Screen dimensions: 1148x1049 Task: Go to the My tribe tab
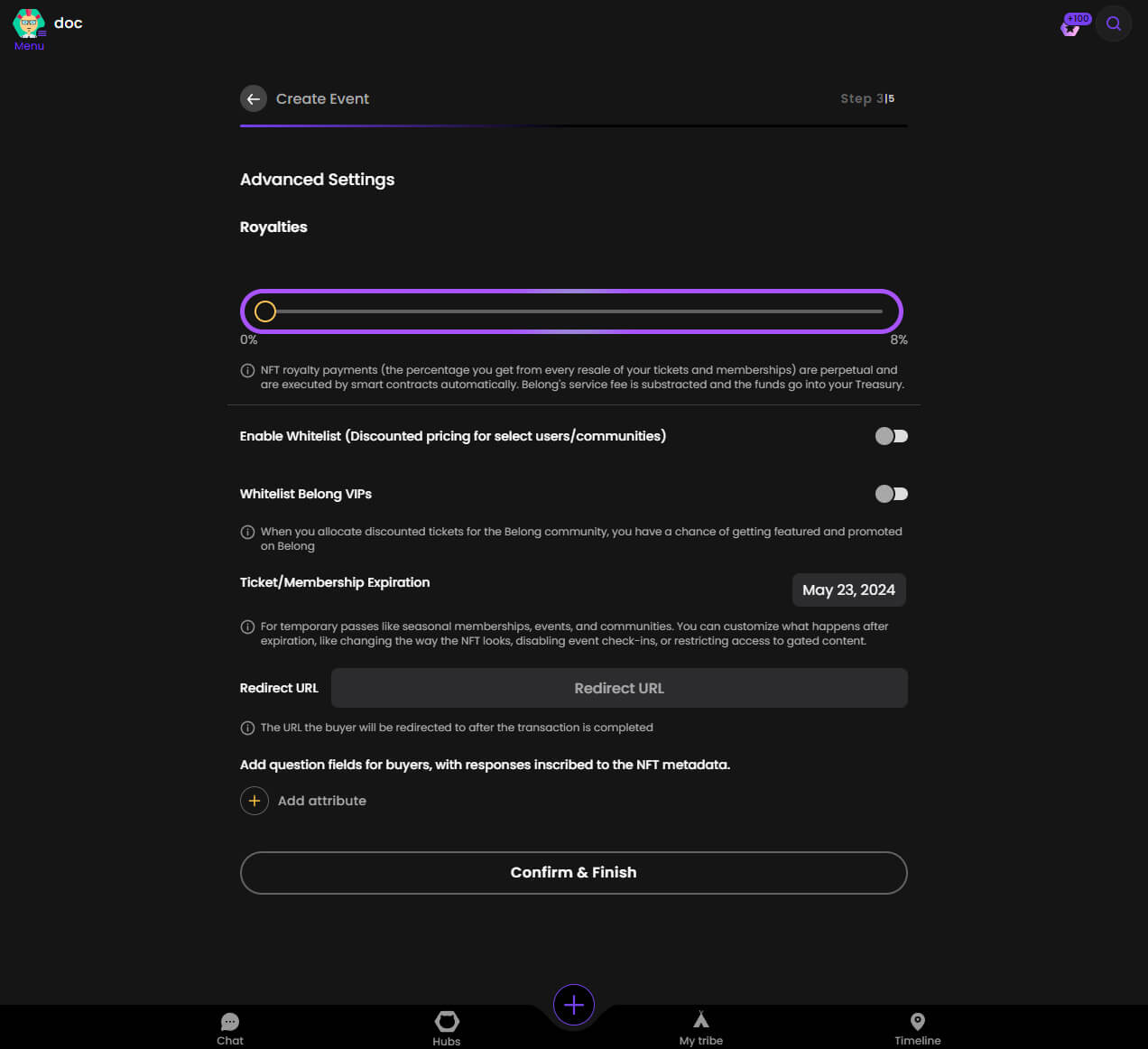click(x=701, y=1028)
